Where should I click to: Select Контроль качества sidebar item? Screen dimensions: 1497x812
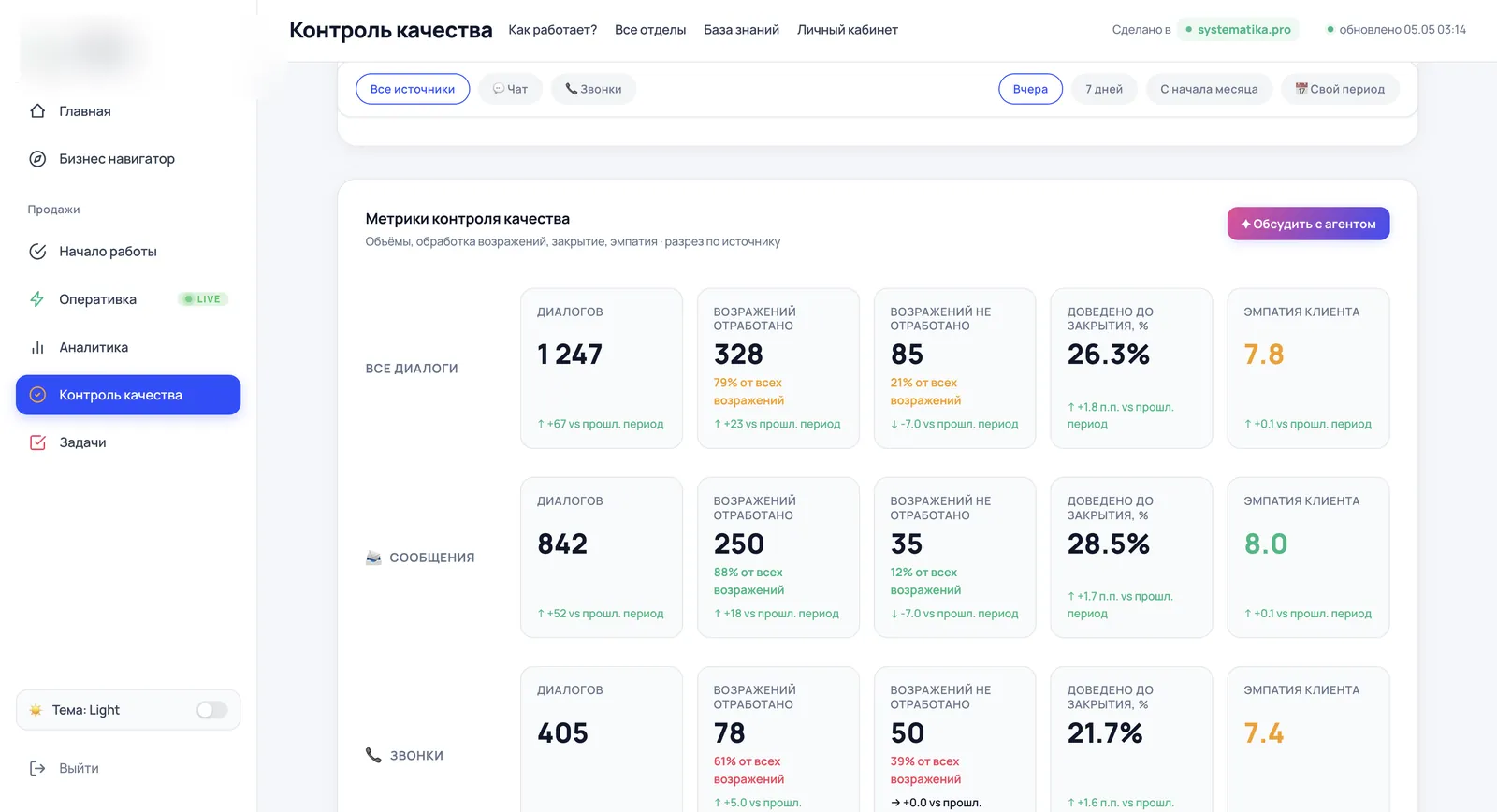pyautogui.click(x=128, y=395)
